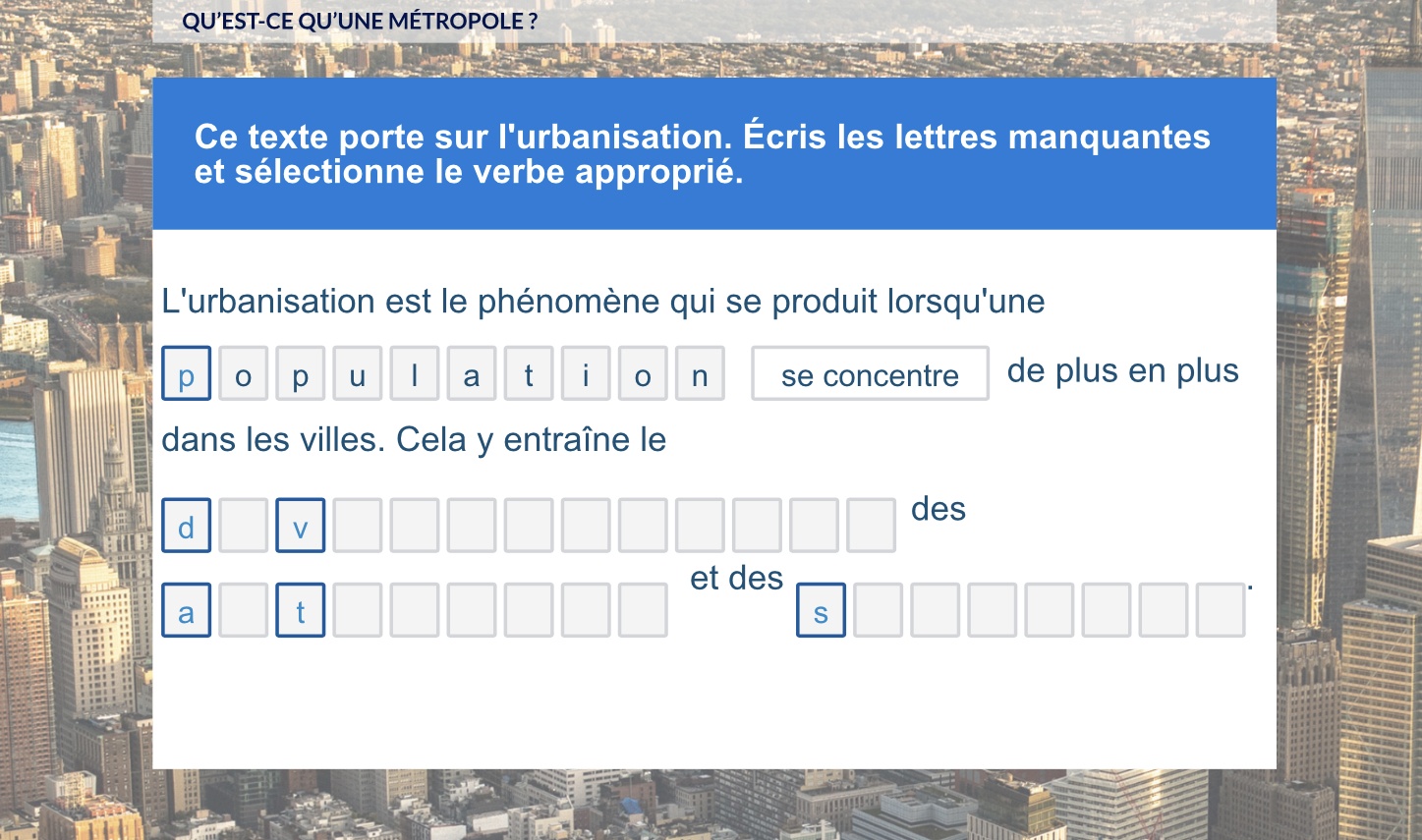Select the last empty box before "des"

871,527
